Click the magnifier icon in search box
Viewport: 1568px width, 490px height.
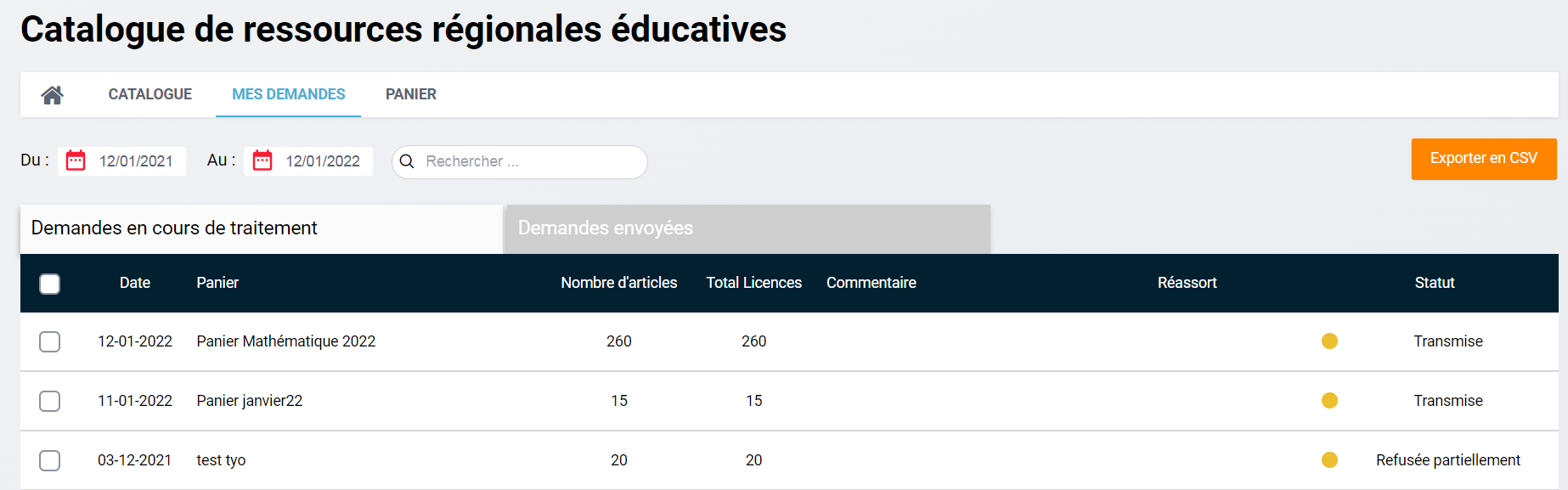click(x=407, y=161)
